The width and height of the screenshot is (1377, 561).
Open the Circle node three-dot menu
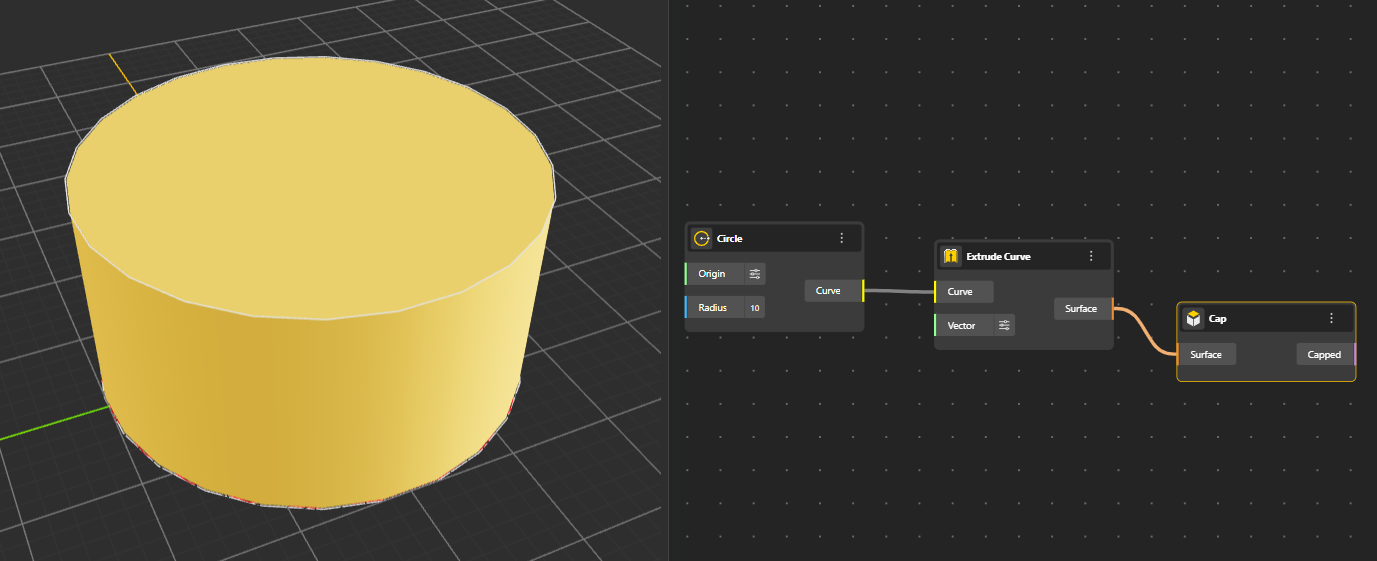tap(842, 238)
